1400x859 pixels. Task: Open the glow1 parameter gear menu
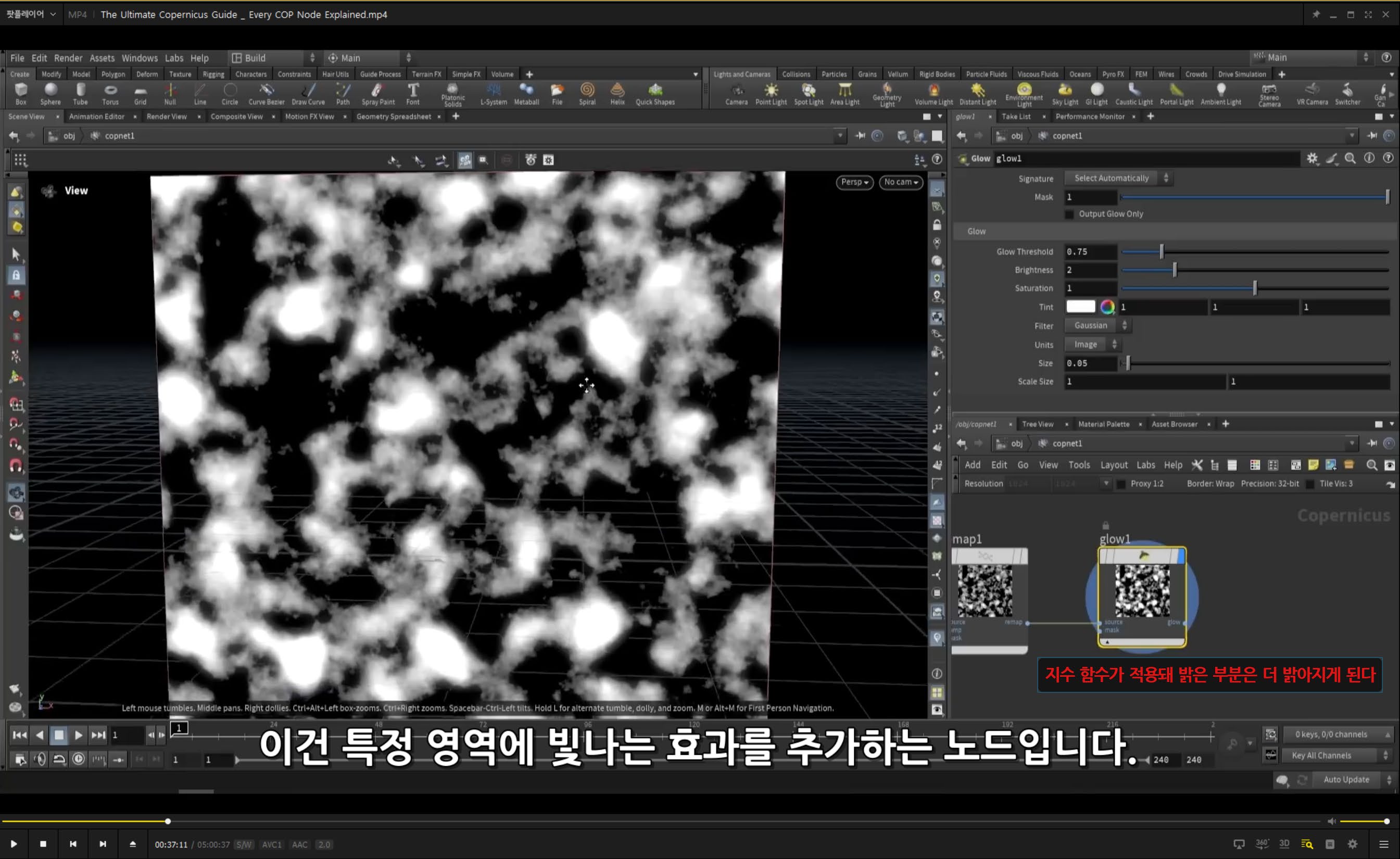[x=1312, y=158]
